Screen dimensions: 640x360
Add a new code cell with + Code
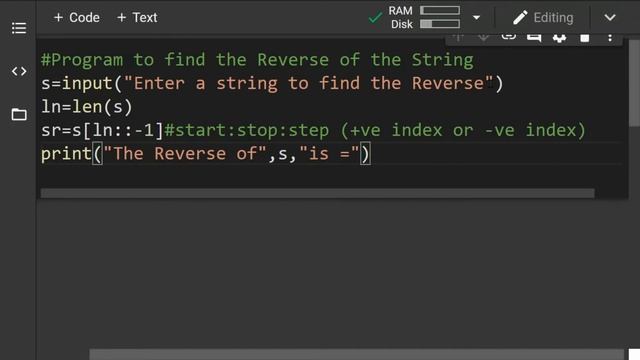pyautogui.click(x=77, y=18)
